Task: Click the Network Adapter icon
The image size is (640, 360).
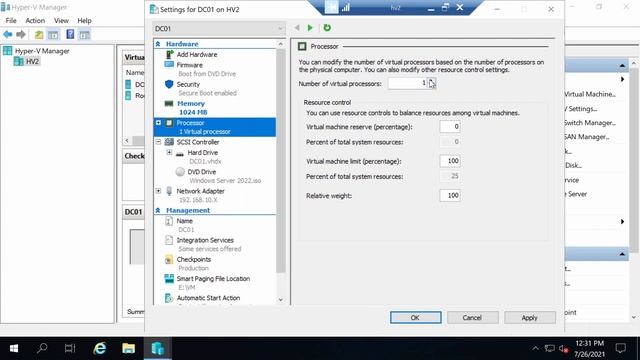Action: point(169,191)
